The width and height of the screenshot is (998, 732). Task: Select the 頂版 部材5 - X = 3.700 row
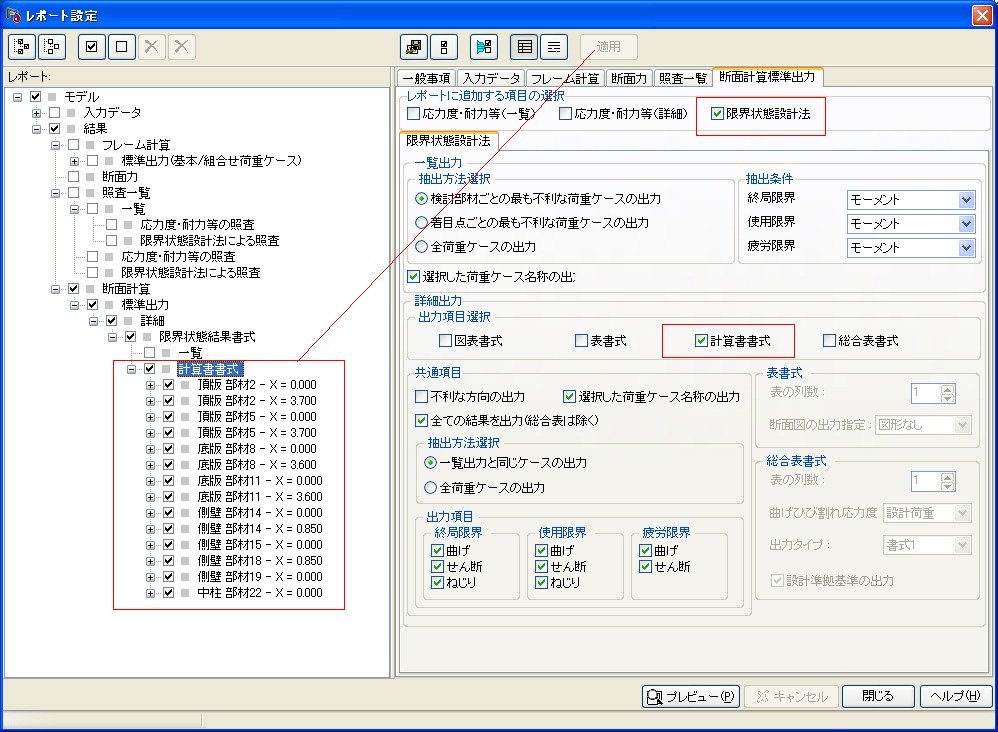point(257,433)
